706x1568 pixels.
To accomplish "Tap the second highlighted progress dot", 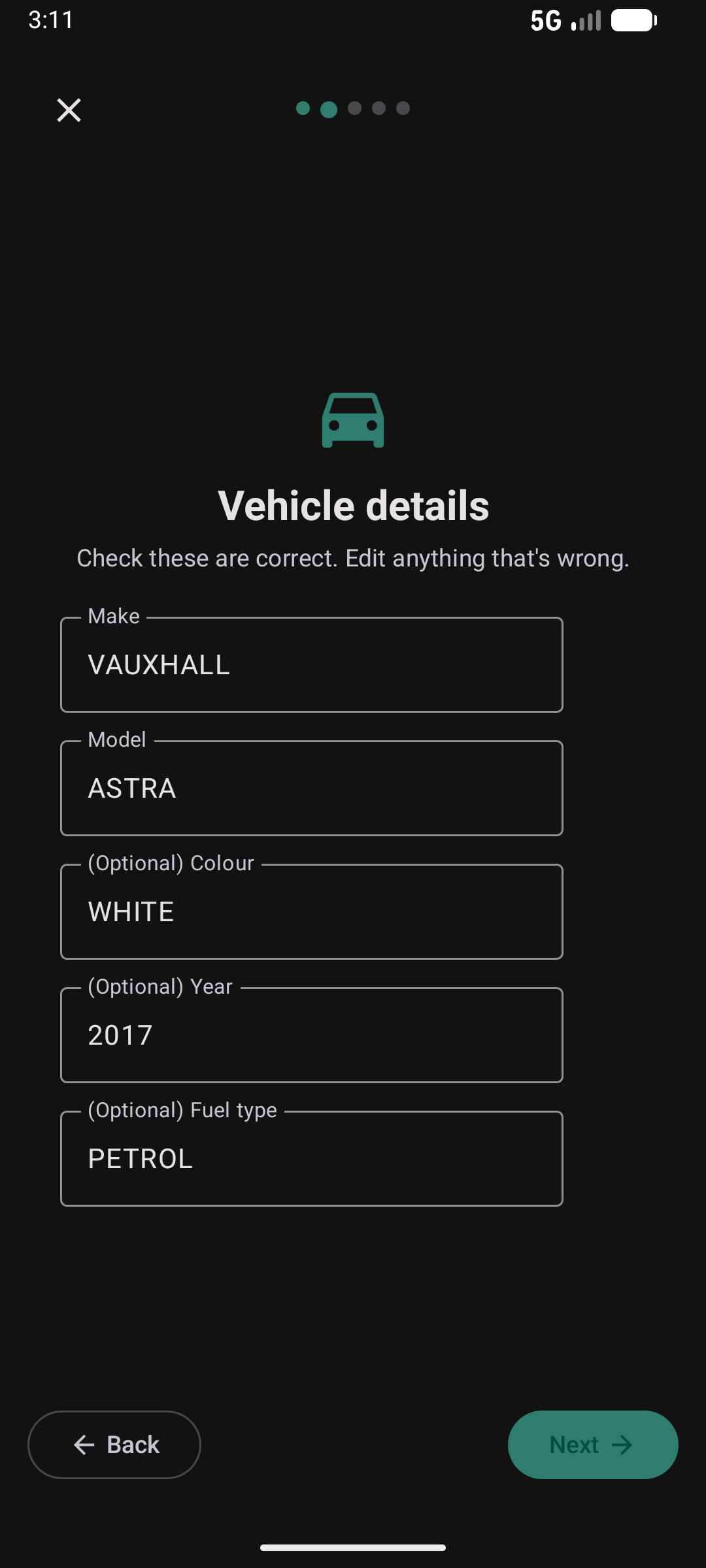I will click(x=329, y=108).
